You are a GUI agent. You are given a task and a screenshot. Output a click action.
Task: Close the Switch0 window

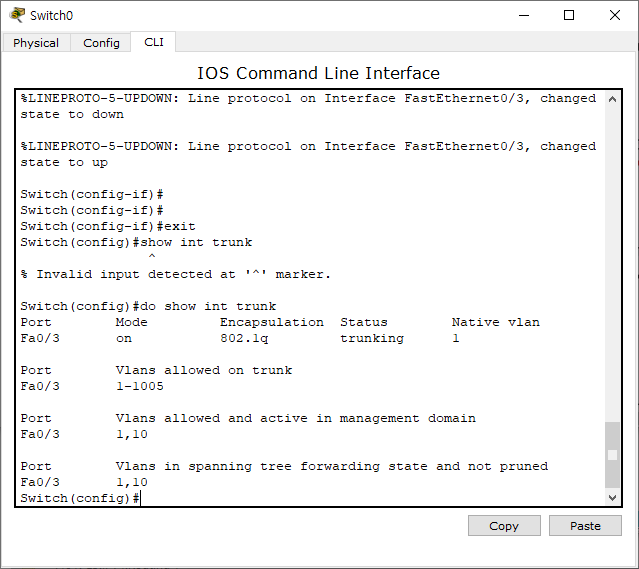[615, 15]
